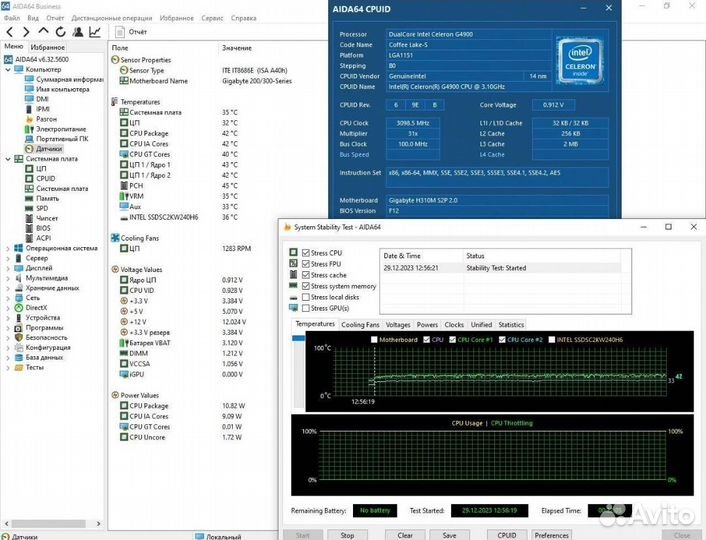Click the right arrow of tree scrollbar
706x540 pixels.
[x=99, y=524]
